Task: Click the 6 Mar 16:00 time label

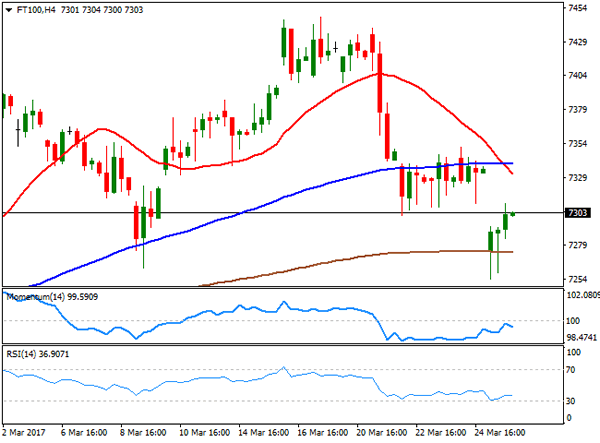Action: point(84,433)
